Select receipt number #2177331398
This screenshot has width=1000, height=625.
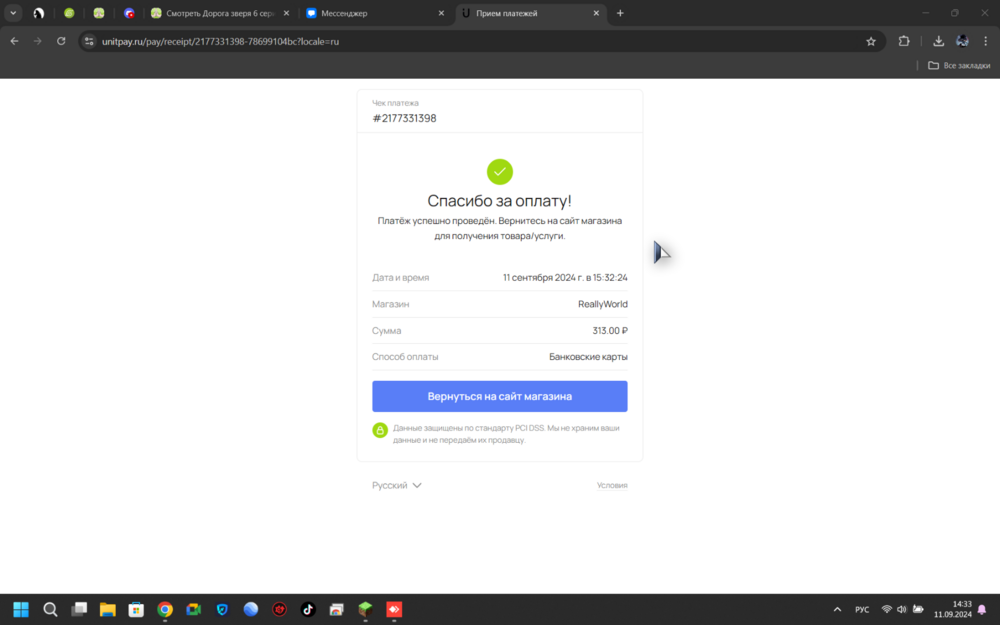click(404, 118)
